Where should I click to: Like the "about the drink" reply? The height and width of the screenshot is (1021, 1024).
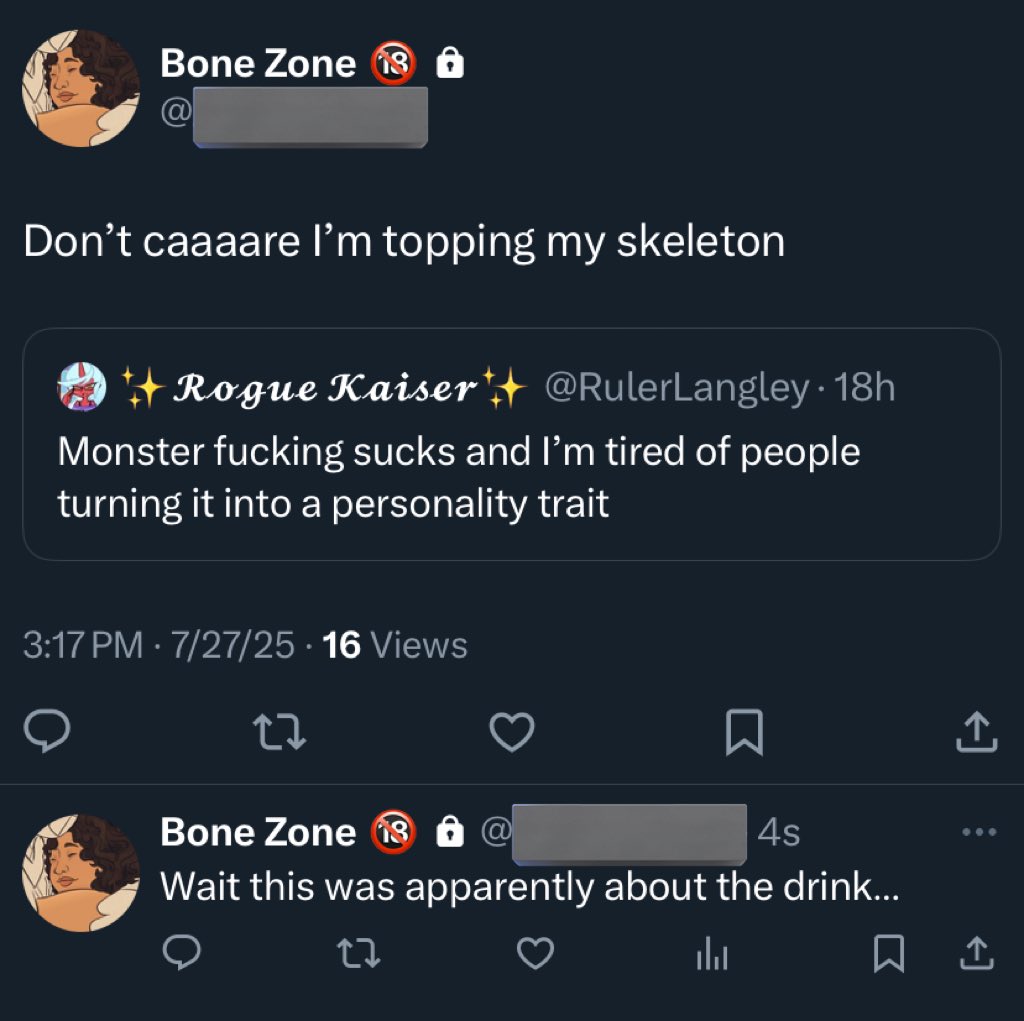click(x=535, y=956)
